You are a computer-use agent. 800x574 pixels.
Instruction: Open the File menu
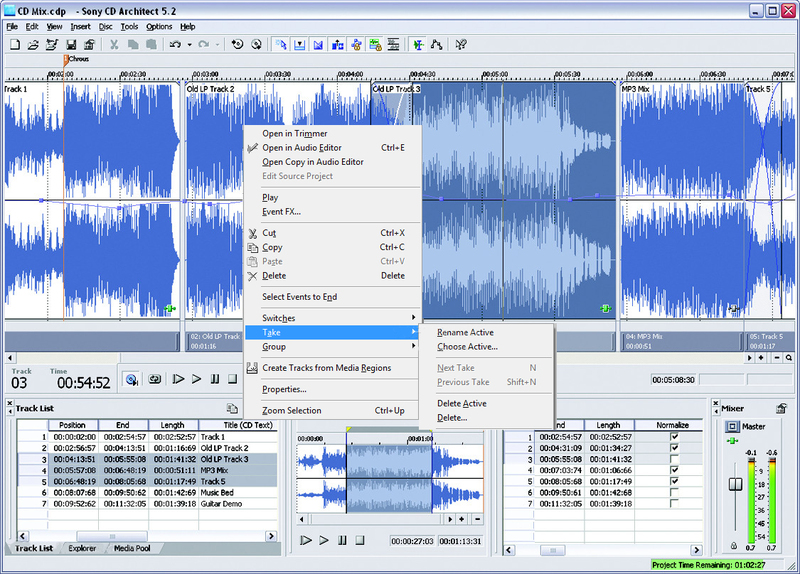(x=12, y=27)
